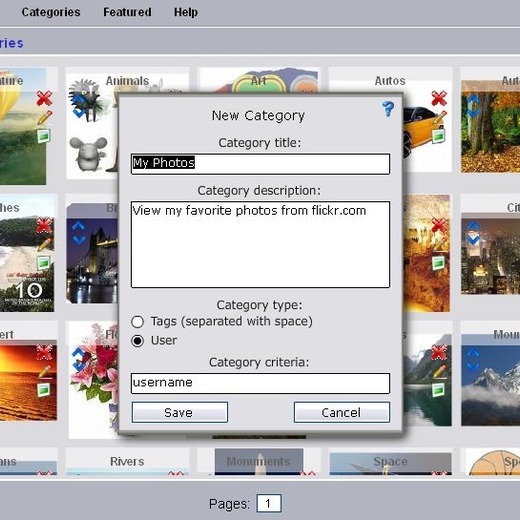Click blue down arrow on Tower Bridge card
This screenshot has width=520, height=520.
(x=78, y=239)
